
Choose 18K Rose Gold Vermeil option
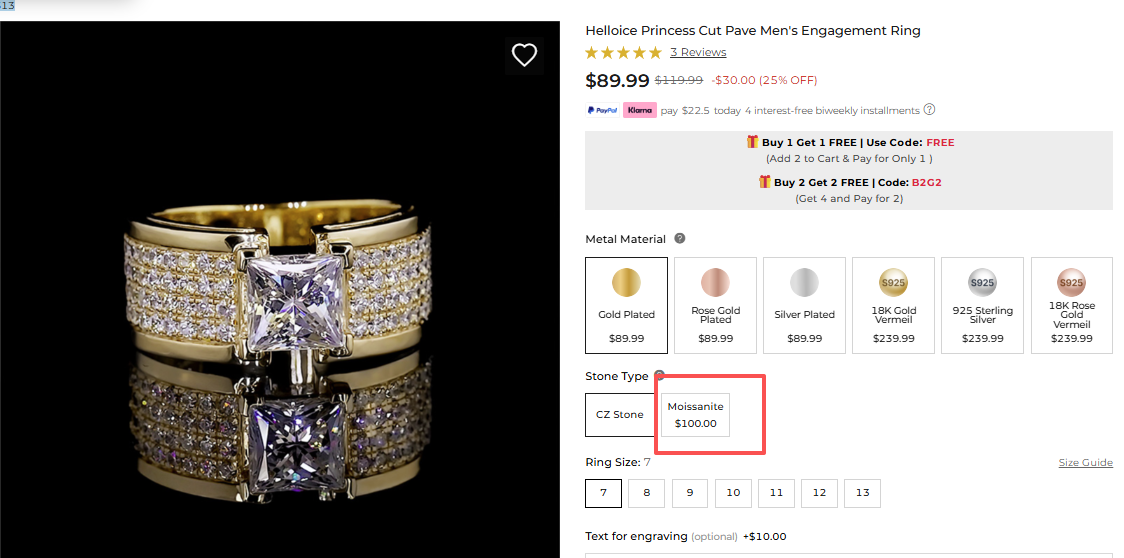pyautogui.click(x=1071, y=305)
